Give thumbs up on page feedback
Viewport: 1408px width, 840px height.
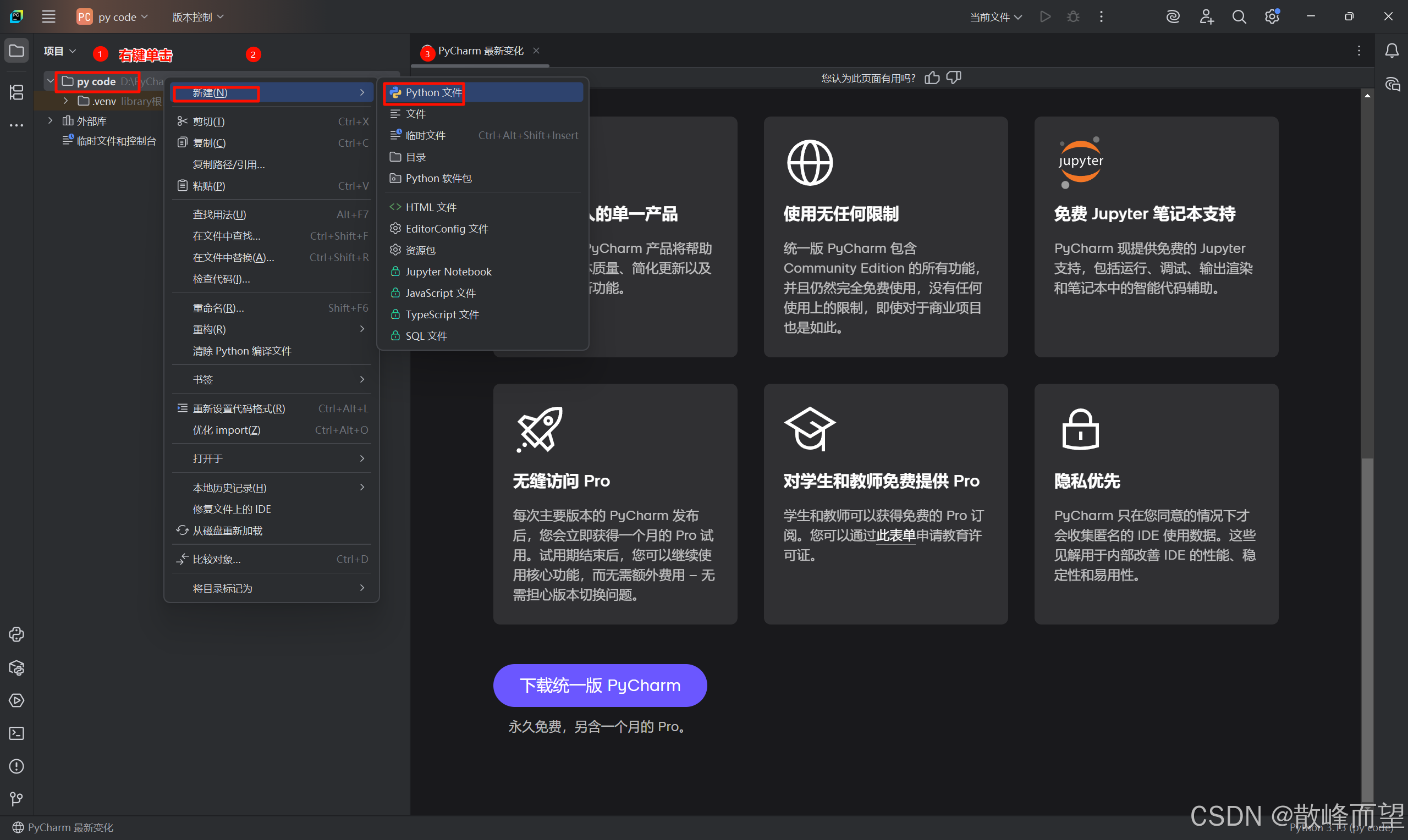tap(932, 78)
